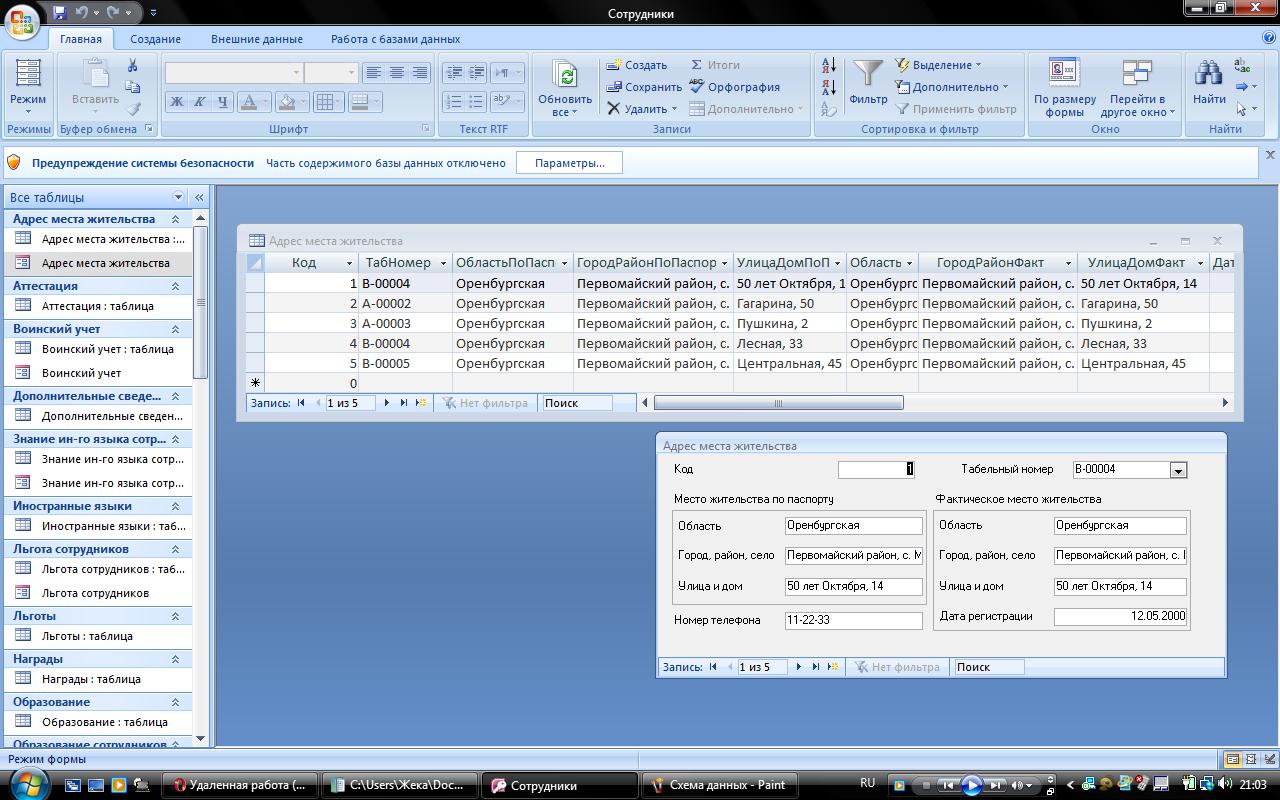This screenshot has height=800, width=1280.
Task: Open Все таблицы navigation dropdown
Action: [179, 197]
